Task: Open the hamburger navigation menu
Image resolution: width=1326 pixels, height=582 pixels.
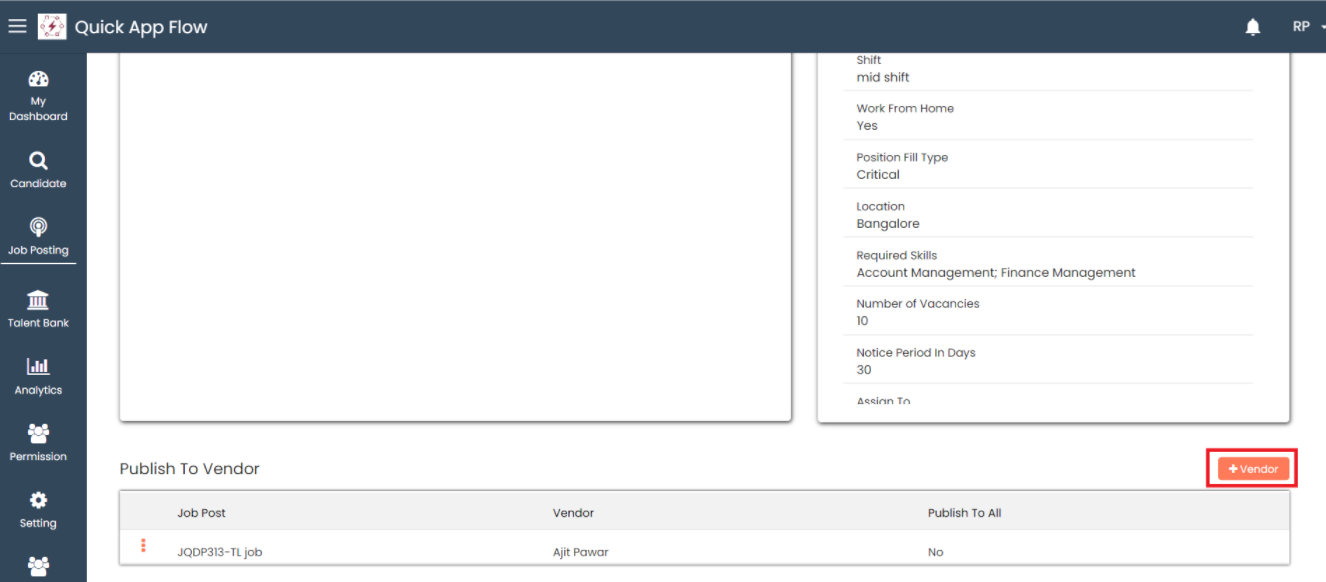Action: pyautogui.click(x=17, y=27)
